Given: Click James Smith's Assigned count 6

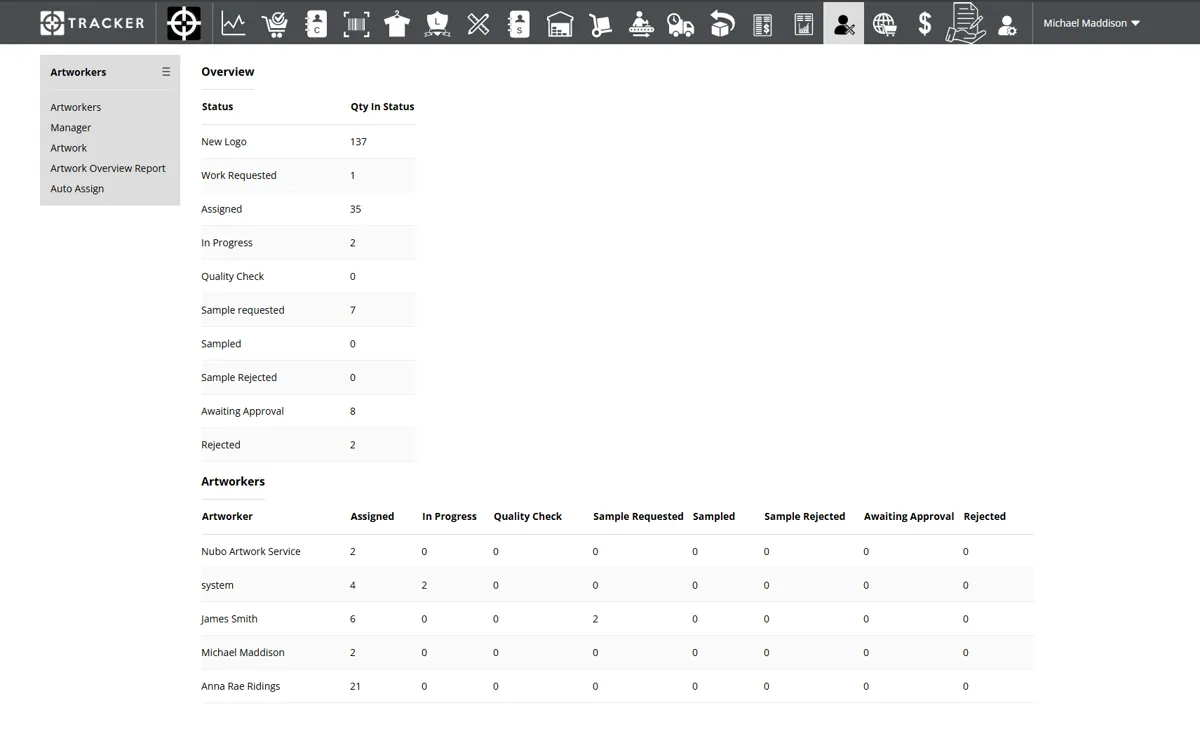Looking at the screenshot, I should tap(353, 619).
